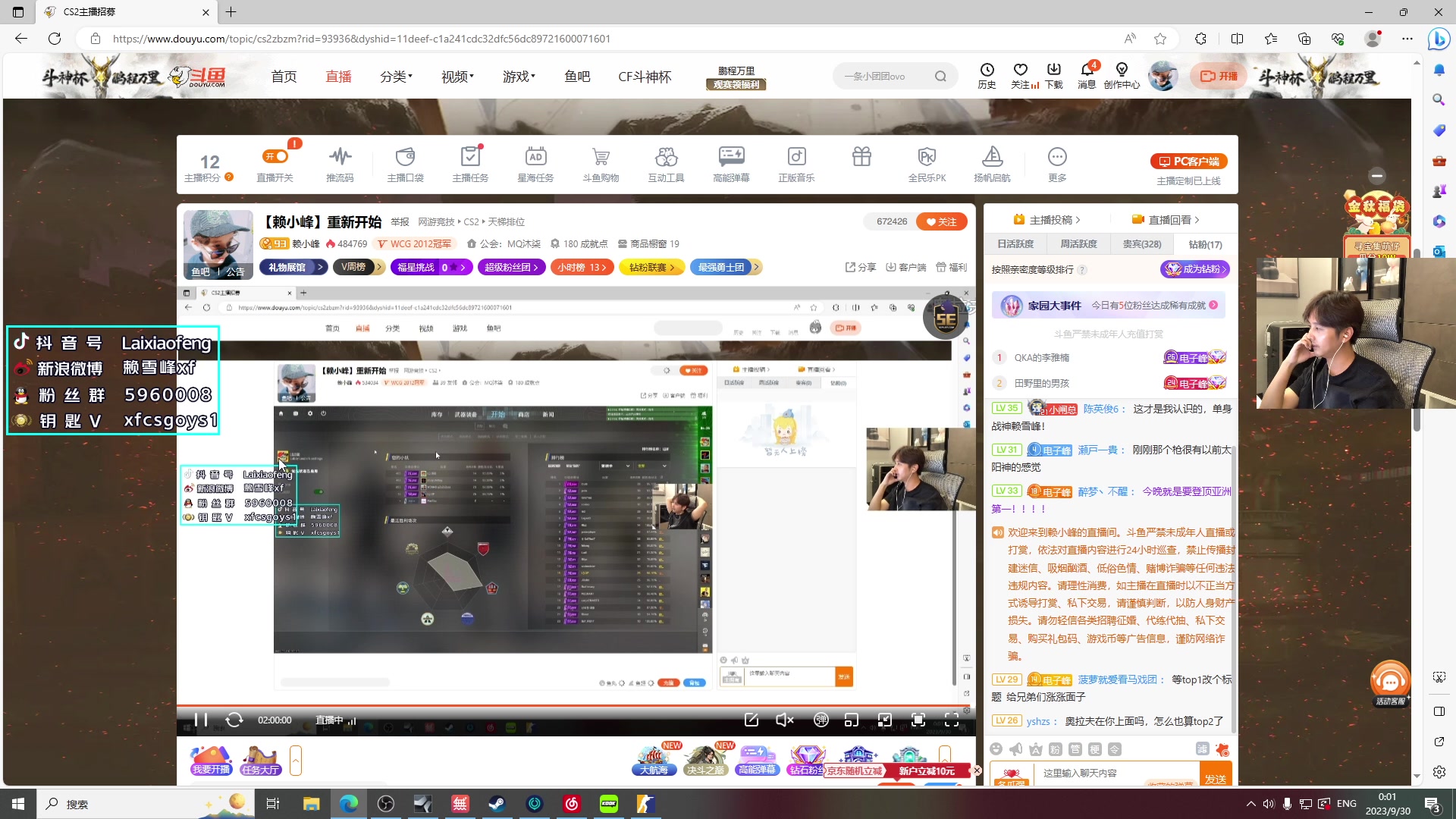Pause the live stream video

point(201,720)
